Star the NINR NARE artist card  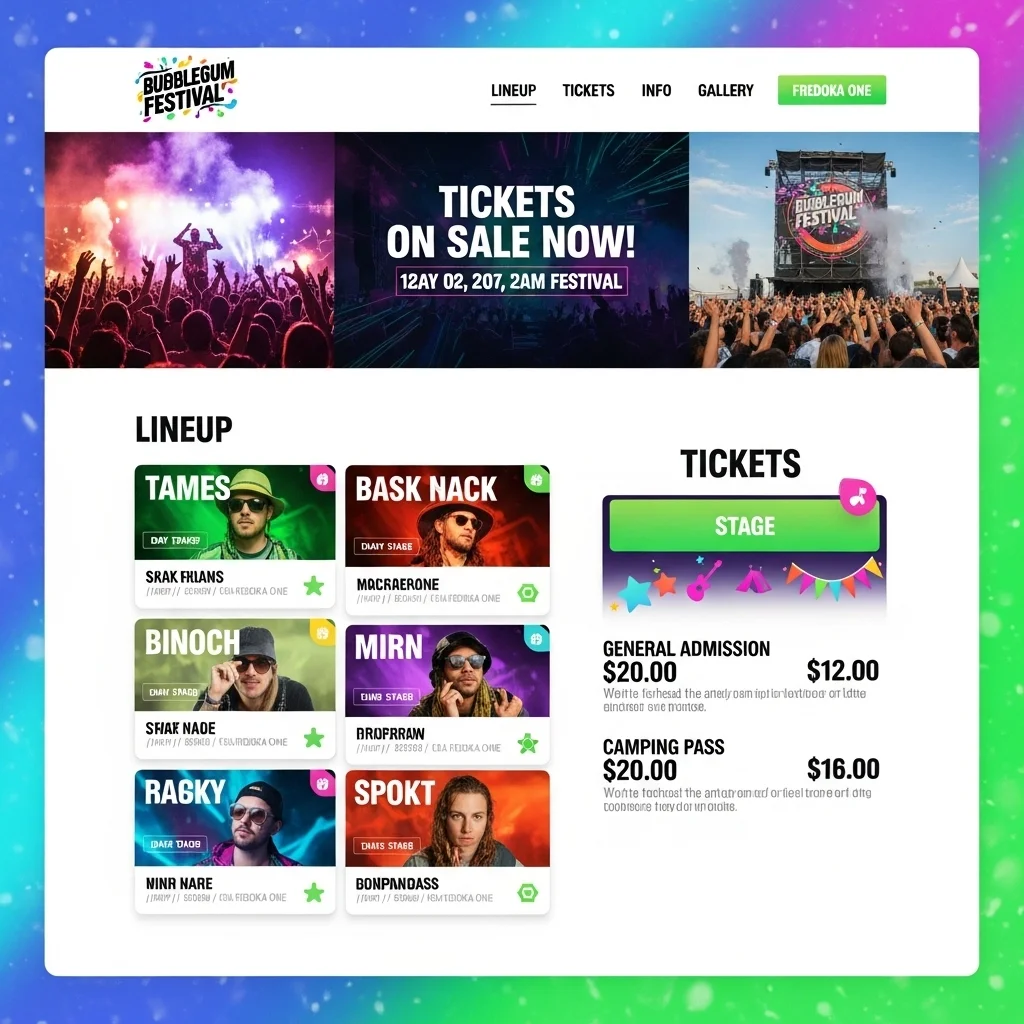tap(313, 892)
